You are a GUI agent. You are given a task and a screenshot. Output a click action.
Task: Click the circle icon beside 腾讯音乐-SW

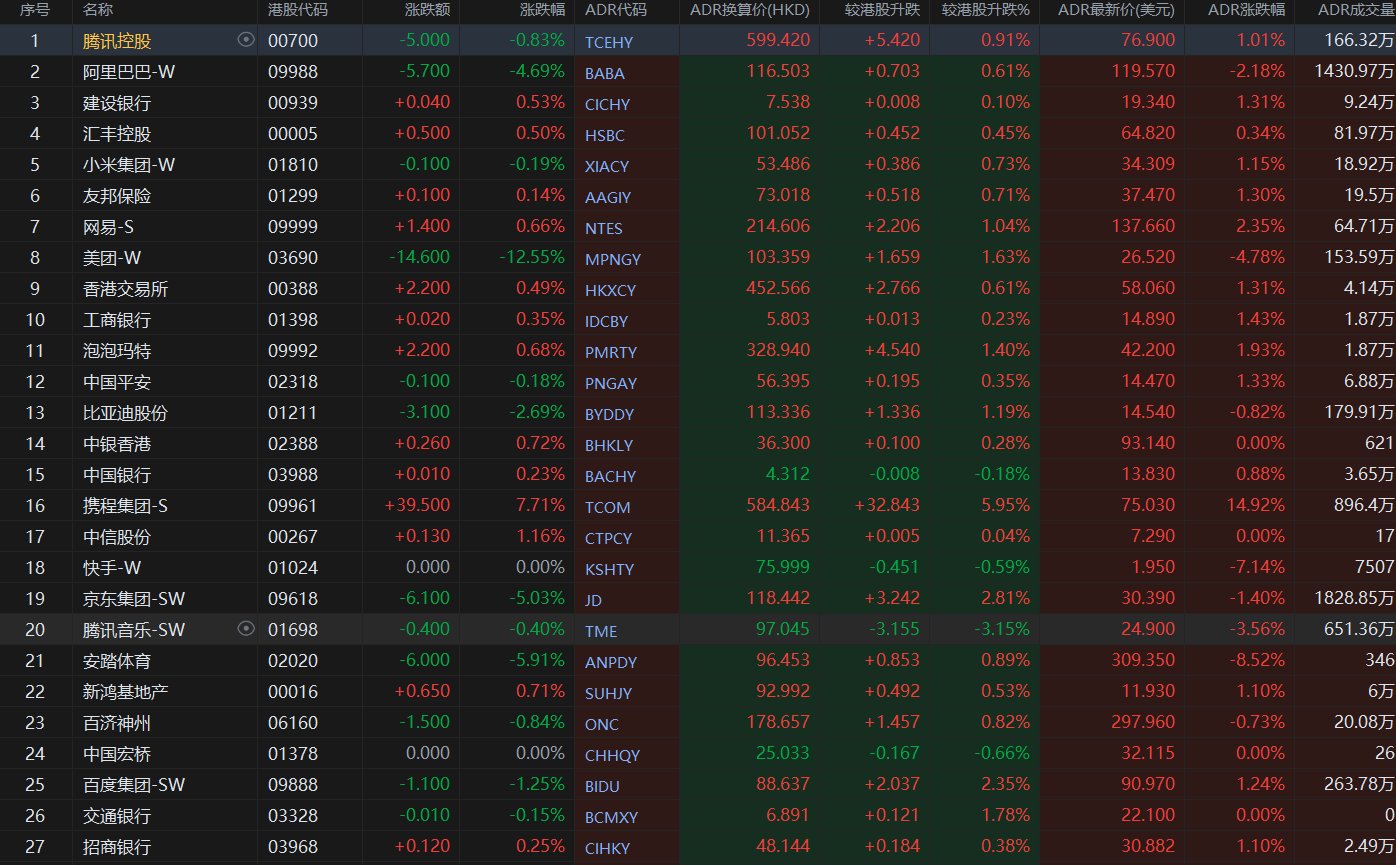(x=245, y=629)
